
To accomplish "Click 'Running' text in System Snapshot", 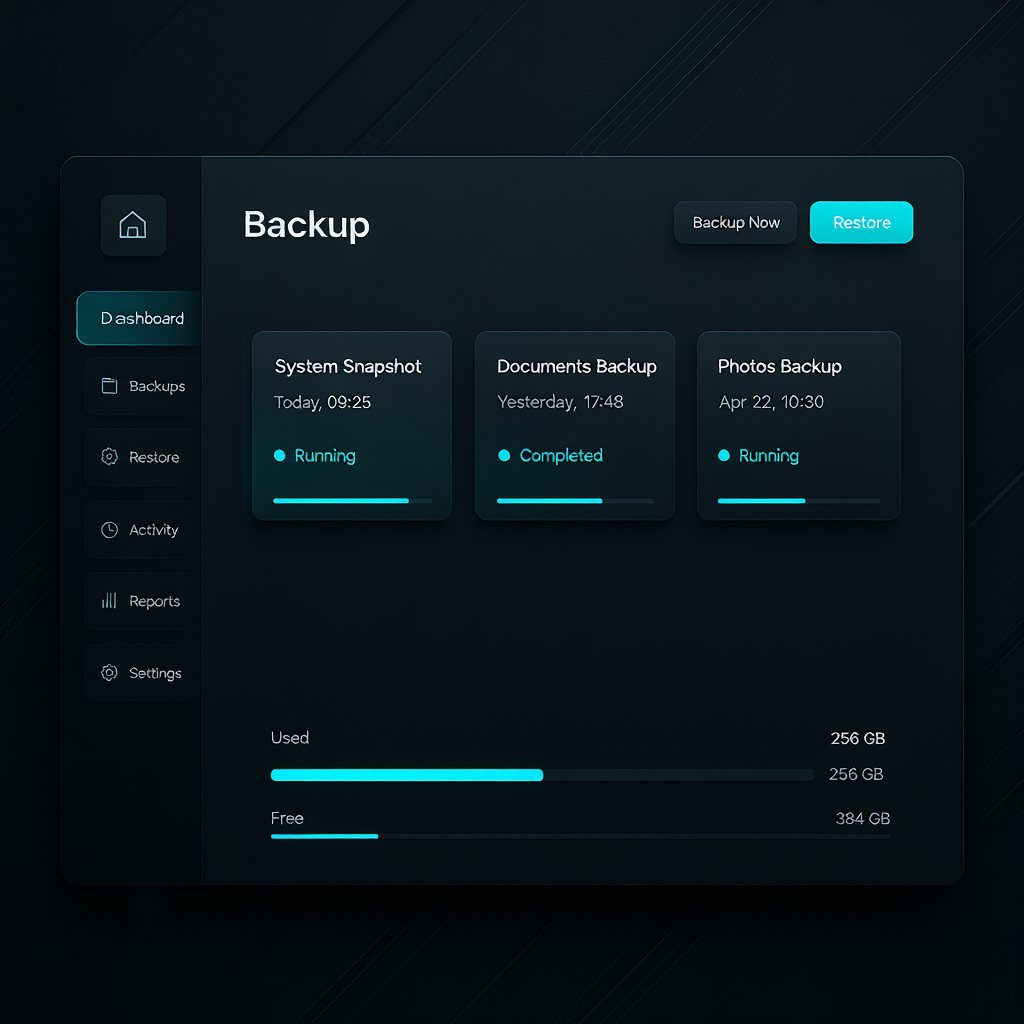I will (x=325, y=456).
